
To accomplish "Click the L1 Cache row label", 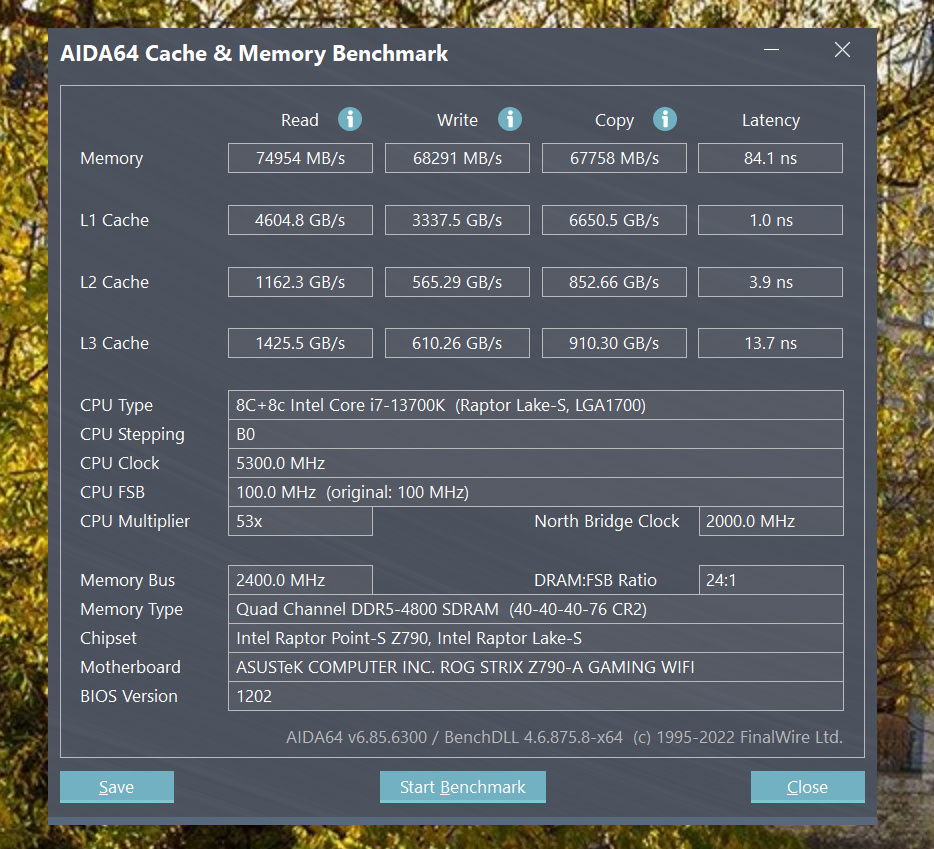I will (114, 220).
